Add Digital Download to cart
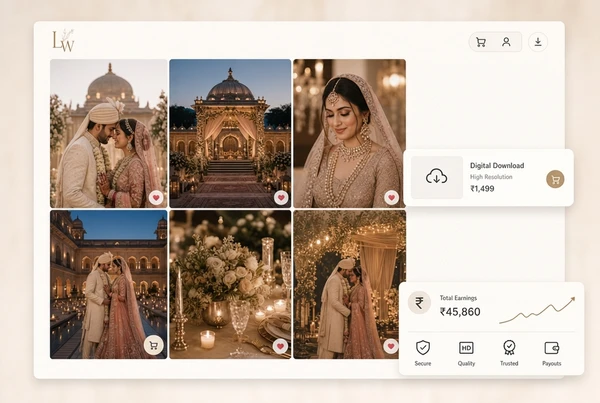 coord(555,179)
